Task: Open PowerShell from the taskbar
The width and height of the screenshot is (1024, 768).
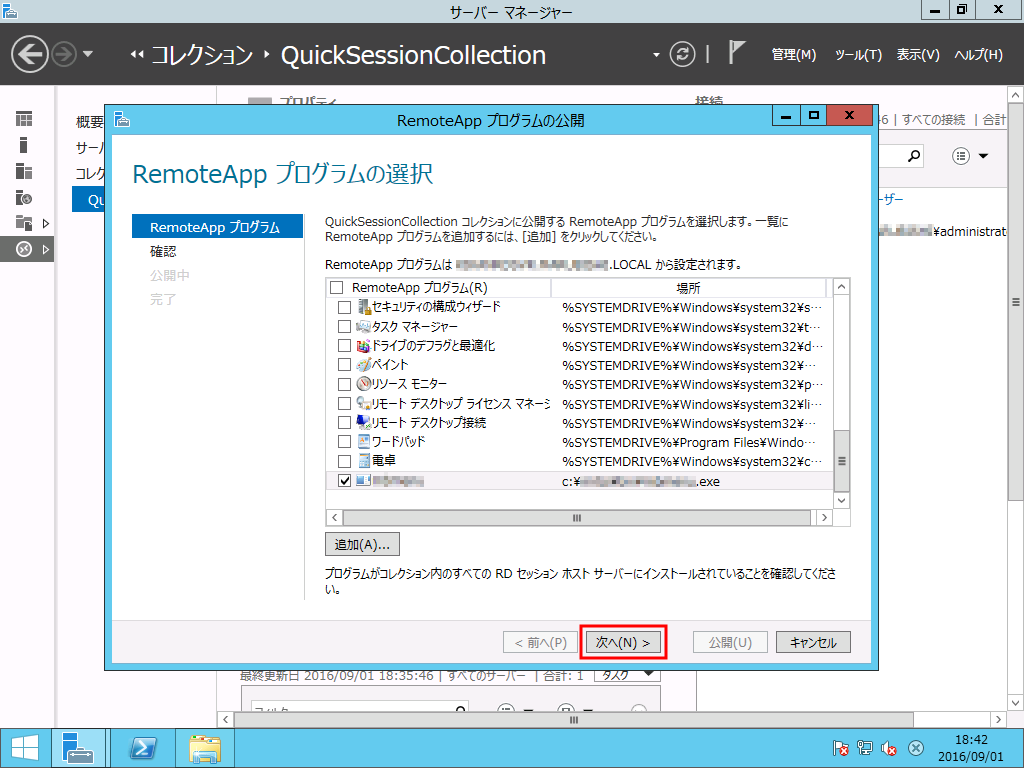Action: point(143,748)
